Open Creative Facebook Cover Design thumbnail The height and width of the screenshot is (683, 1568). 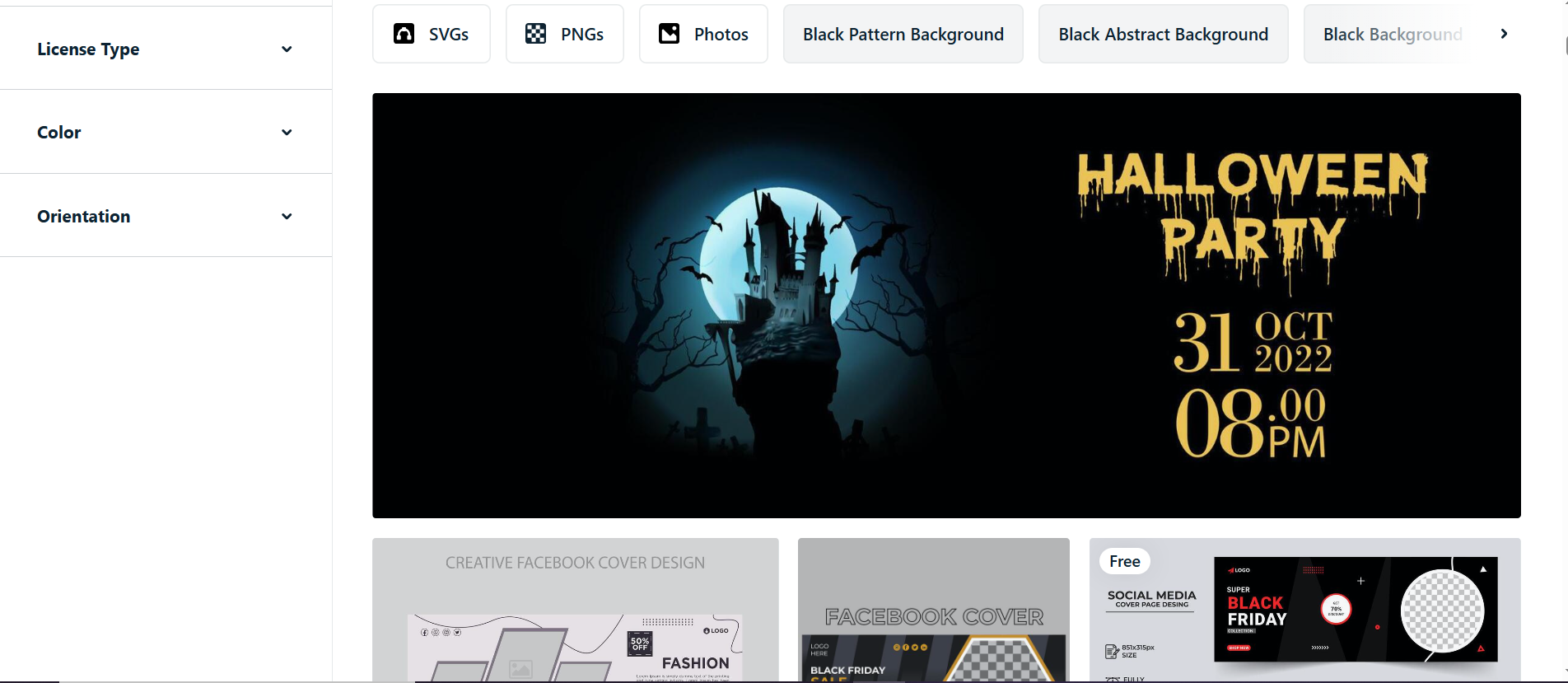point(576,610)
